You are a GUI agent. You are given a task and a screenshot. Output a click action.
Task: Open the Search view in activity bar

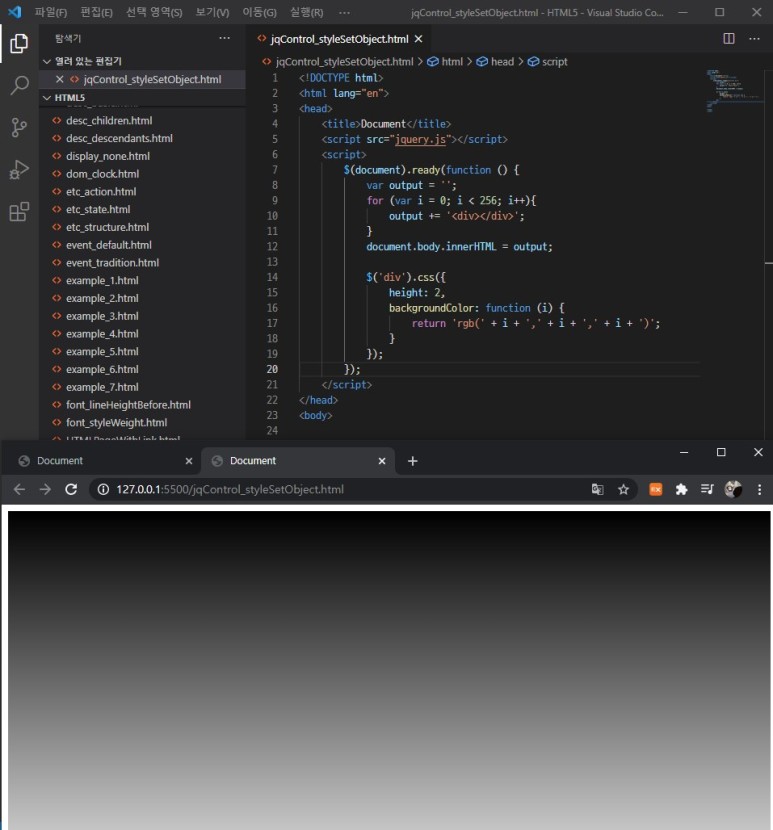coord(19,85)
